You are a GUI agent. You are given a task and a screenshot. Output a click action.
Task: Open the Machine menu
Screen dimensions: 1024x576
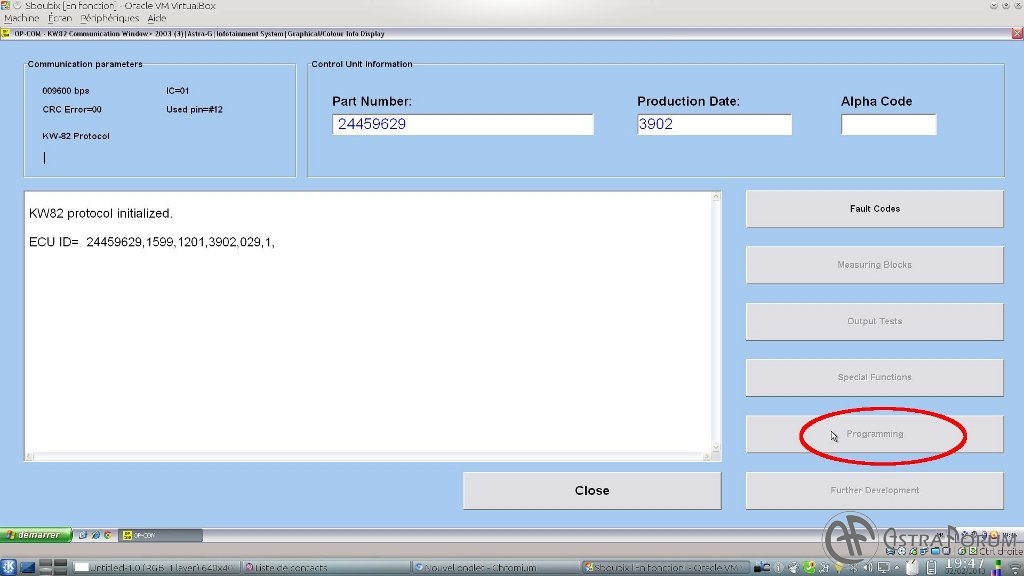click(x=22, y=18)
